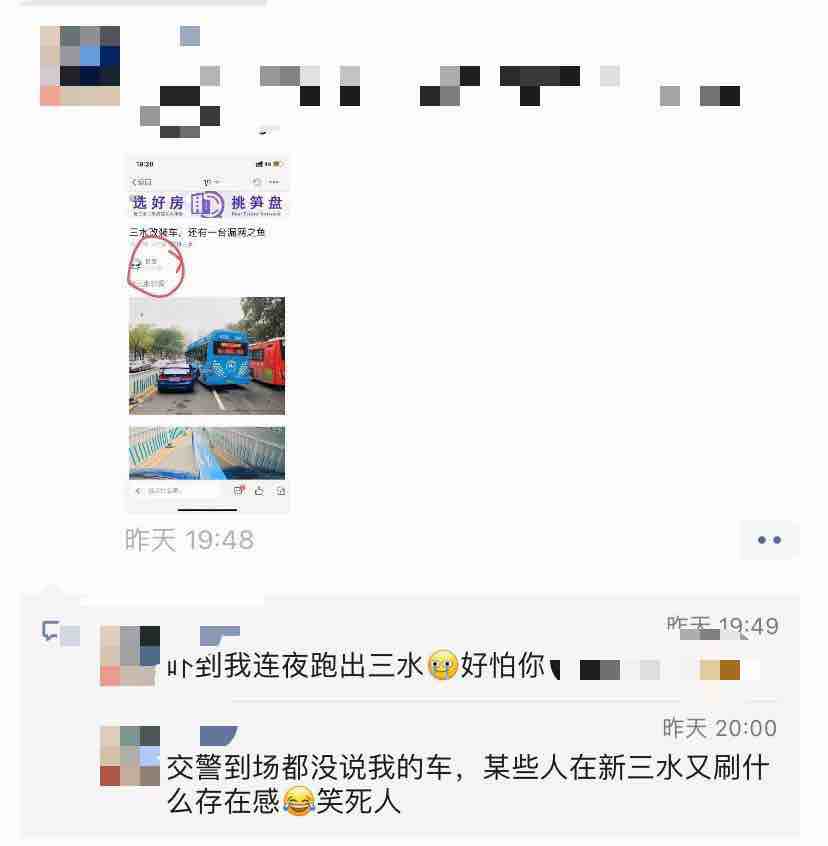Tap the crying emoji in first comment
828x846 pixels.
442,665
